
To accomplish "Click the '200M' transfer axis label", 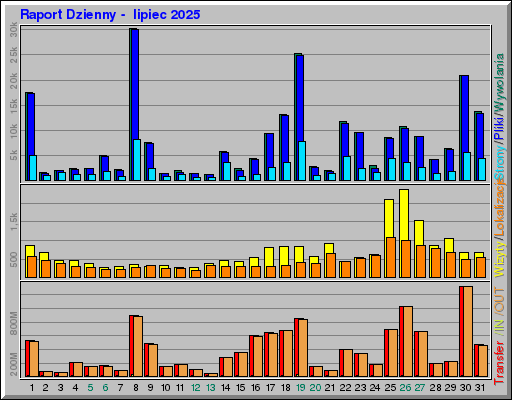I will click(x=13, y=364).
